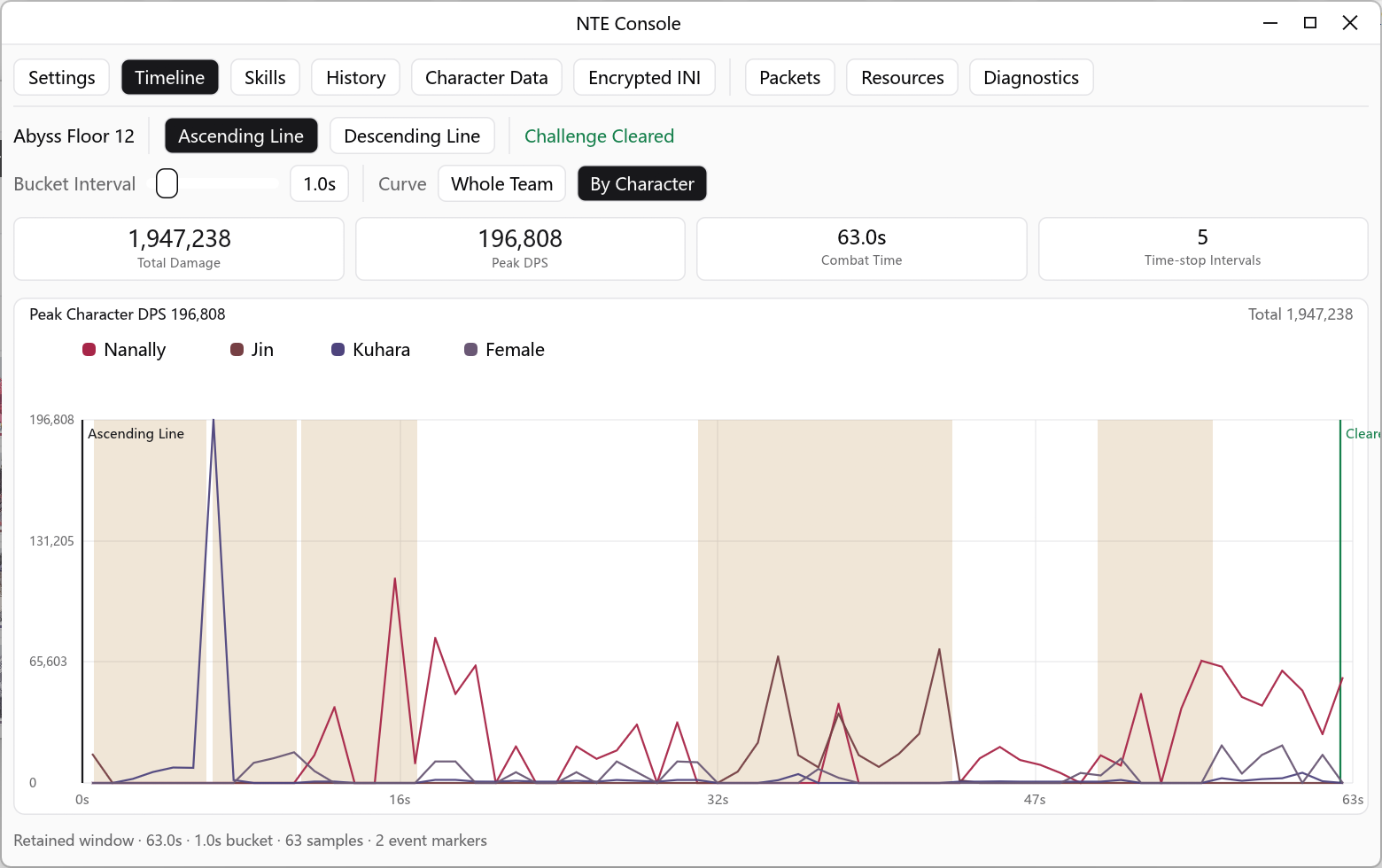Click the 1.0s bucket interval value box
This screenshot has height=868, width=1382.
[319, 184]
